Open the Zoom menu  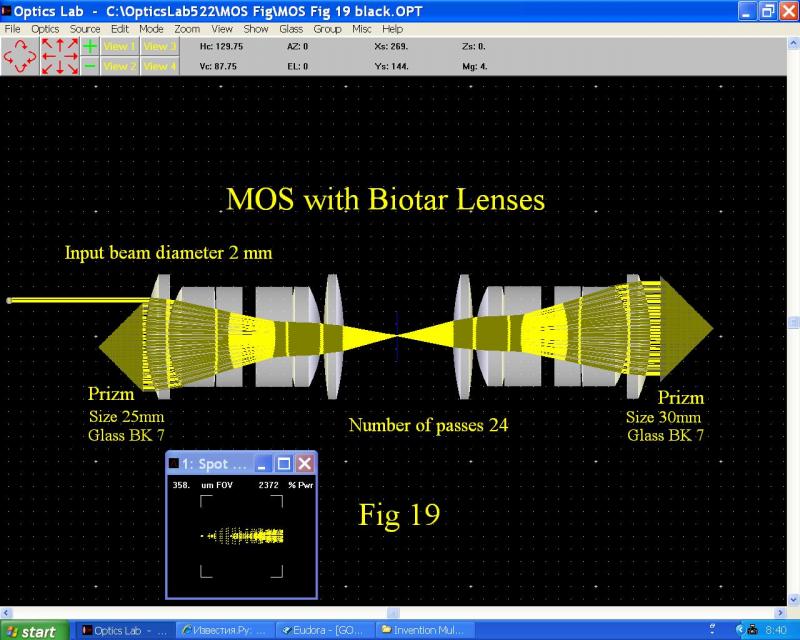point(187,29)
